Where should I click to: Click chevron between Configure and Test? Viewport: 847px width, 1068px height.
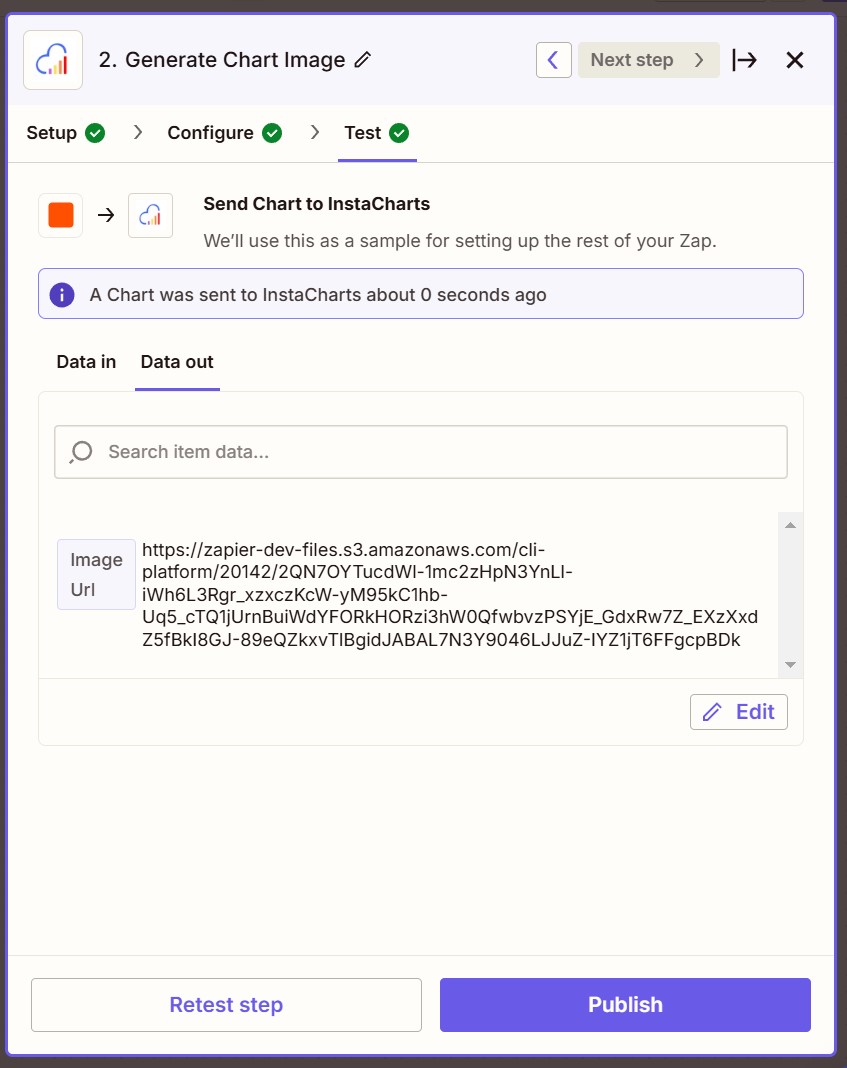[315, 132]
